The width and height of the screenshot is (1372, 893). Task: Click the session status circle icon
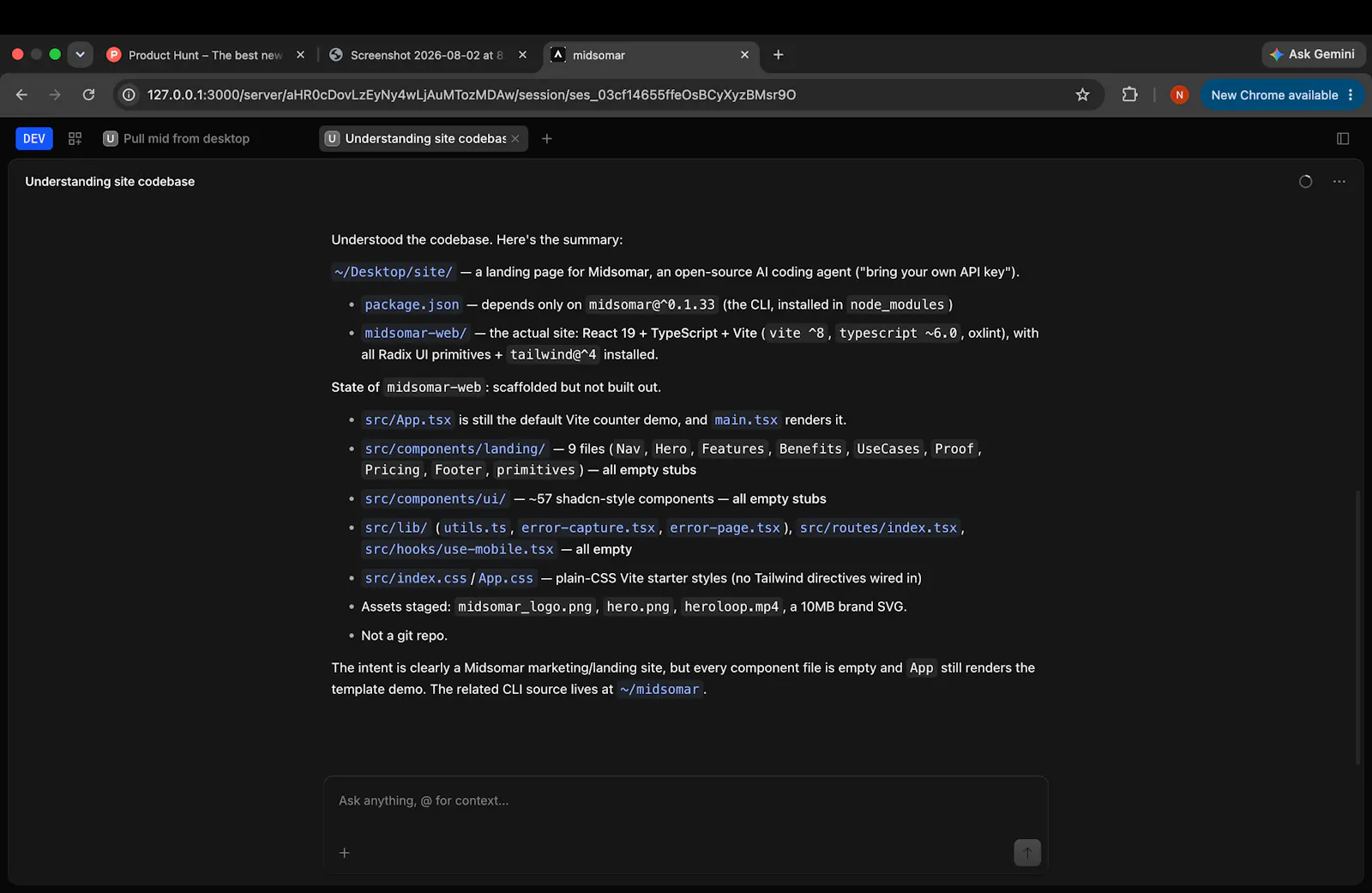point(1305,181)
